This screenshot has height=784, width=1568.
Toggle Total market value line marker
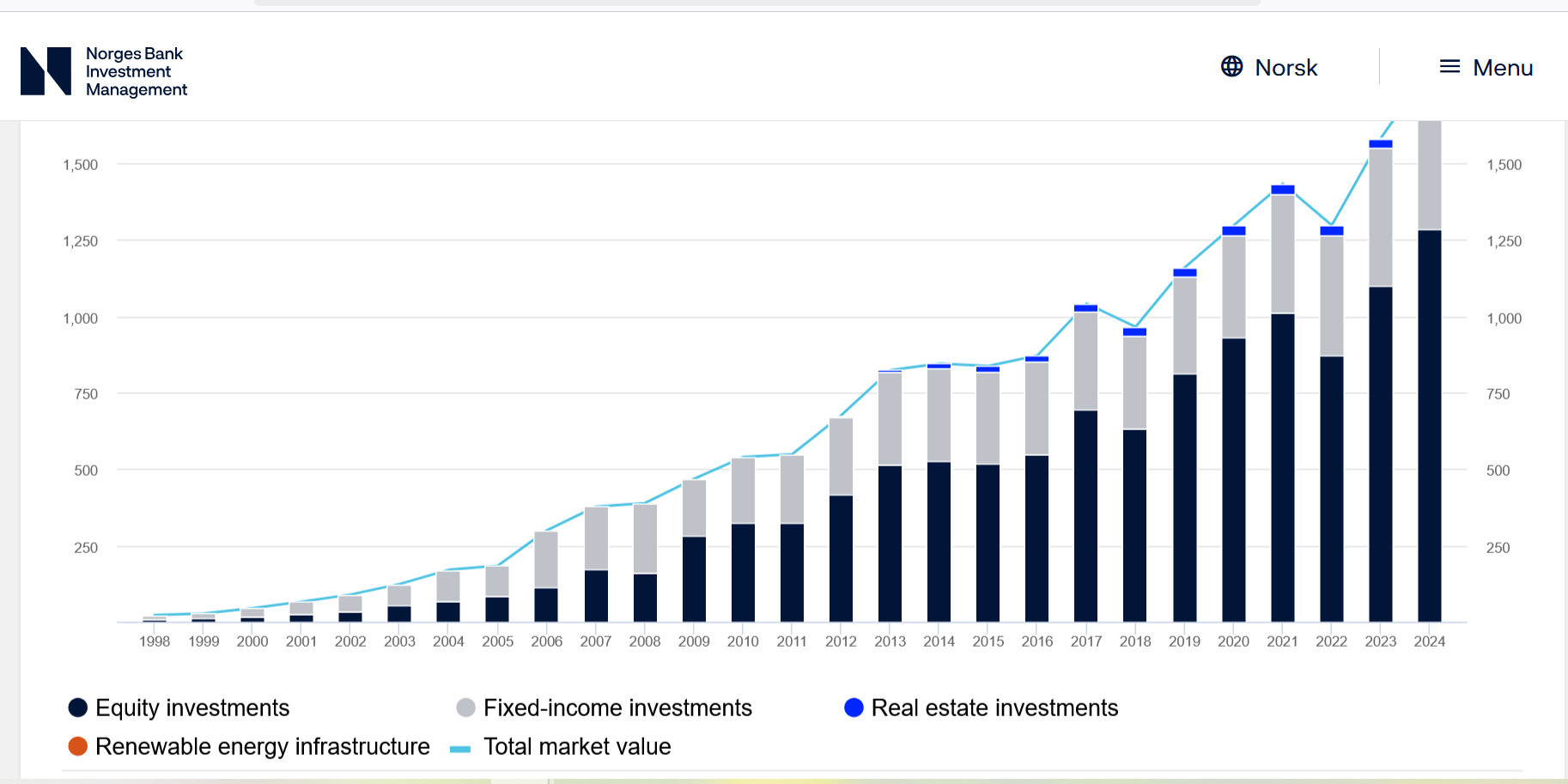pos(460,749)
